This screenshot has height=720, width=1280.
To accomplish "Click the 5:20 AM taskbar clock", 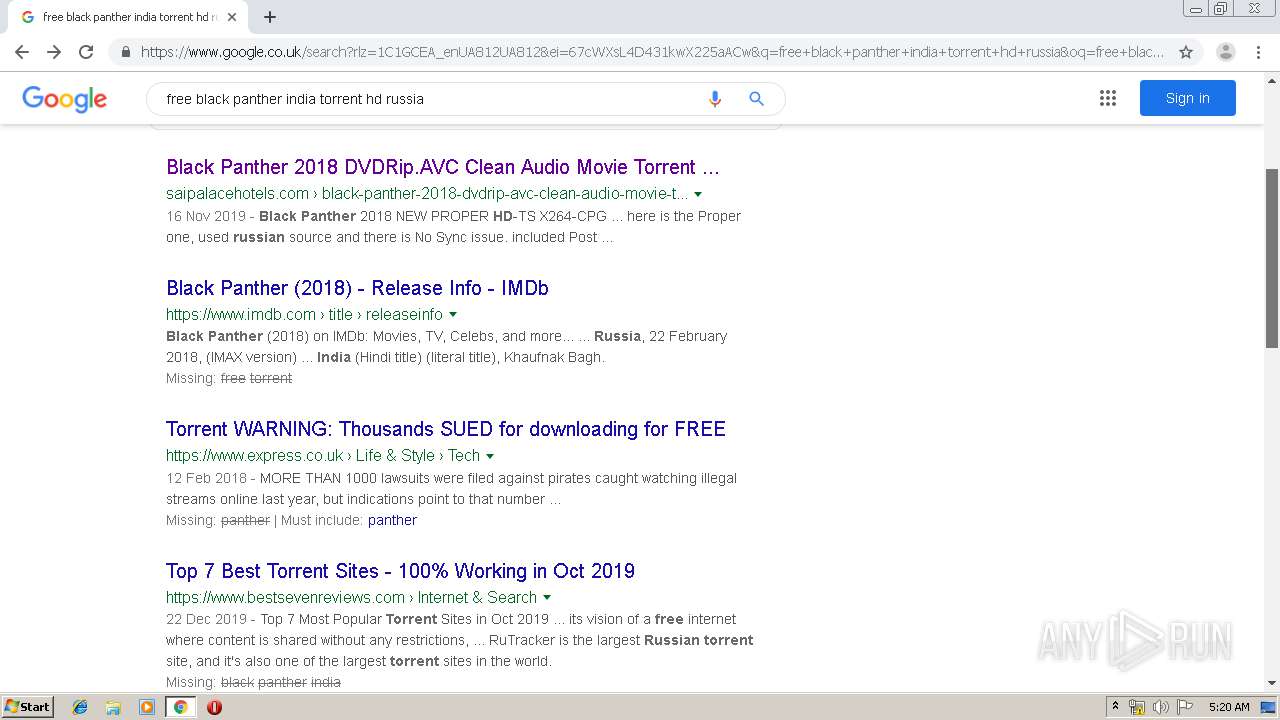I will point(1229,707).
